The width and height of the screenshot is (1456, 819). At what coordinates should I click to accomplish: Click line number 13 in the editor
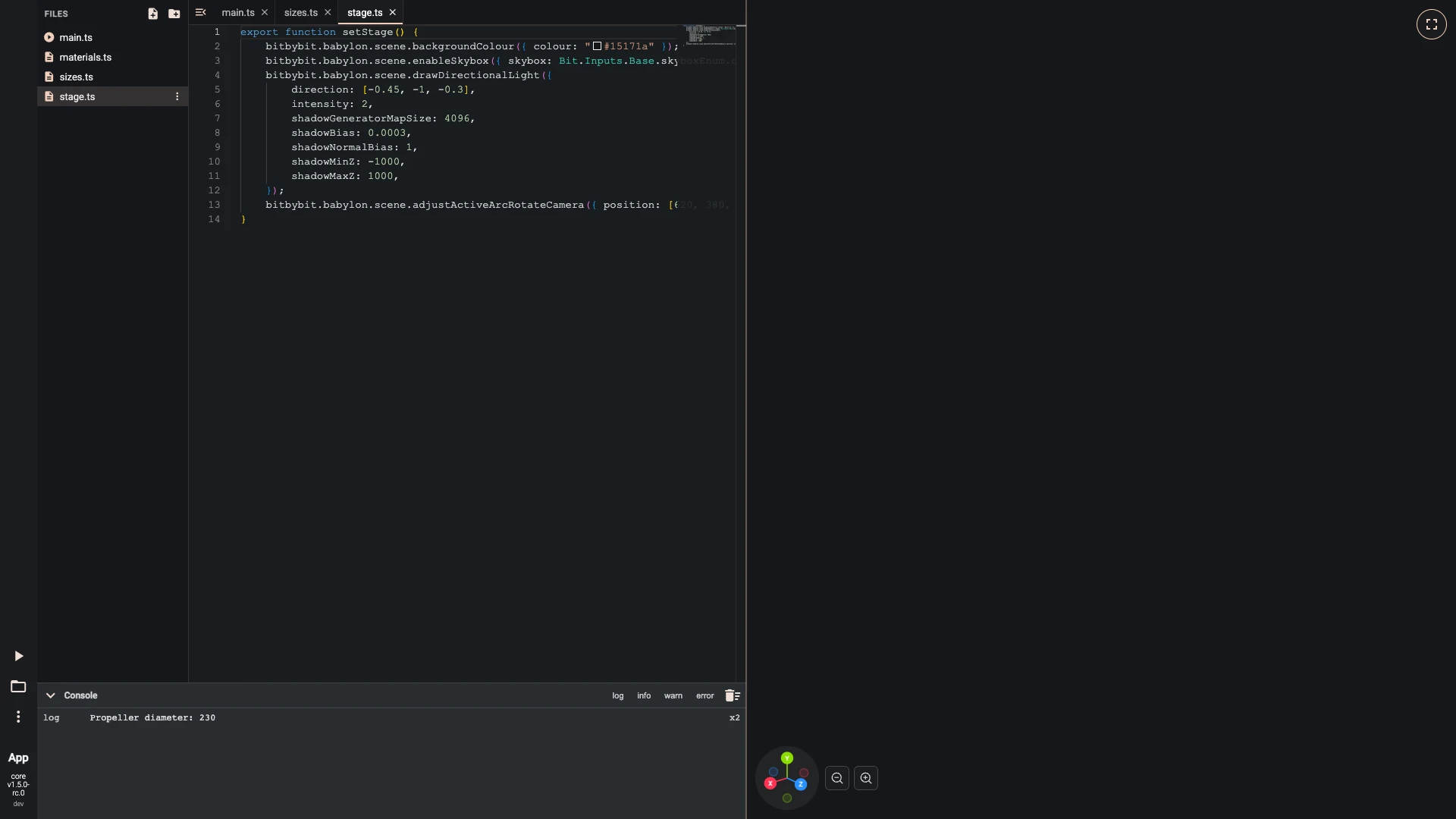(x=214, y=205)
